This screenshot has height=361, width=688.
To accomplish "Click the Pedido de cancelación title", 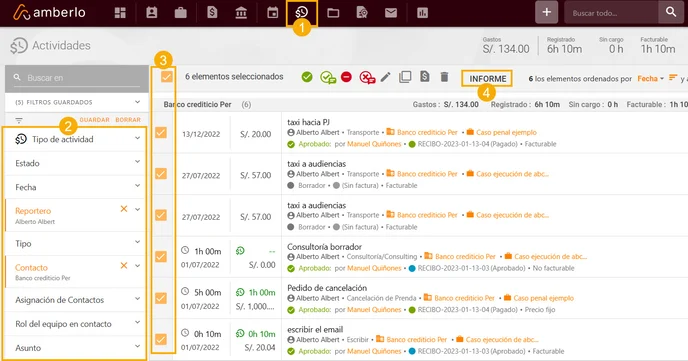I will pos(327,288).
